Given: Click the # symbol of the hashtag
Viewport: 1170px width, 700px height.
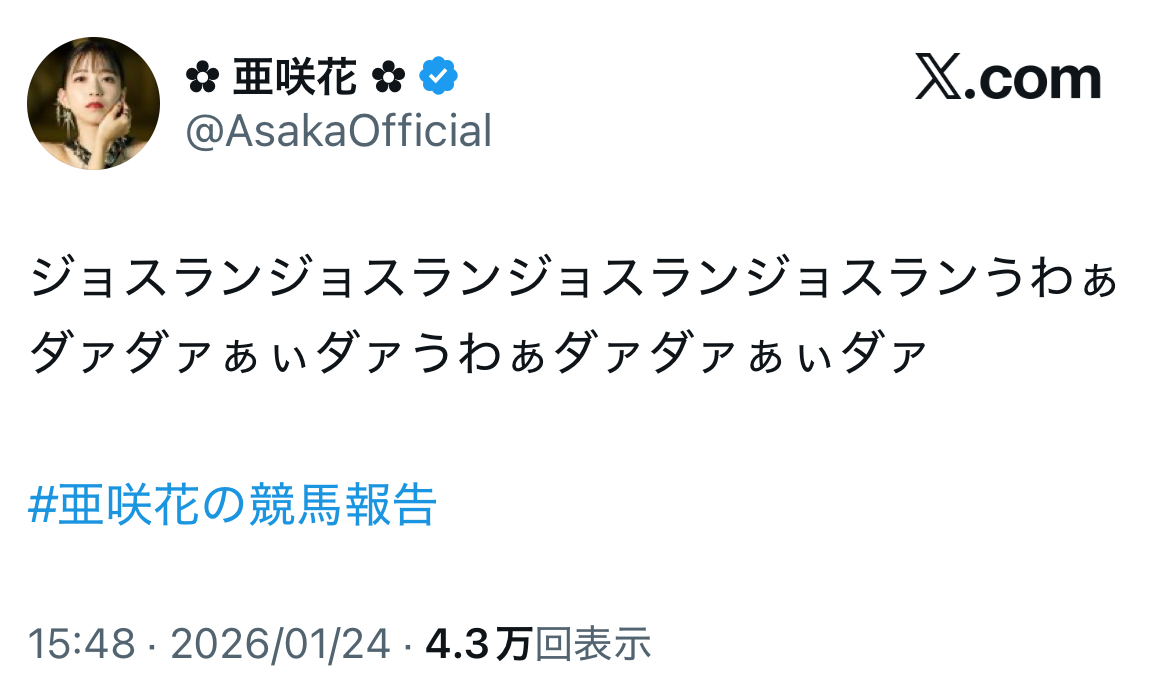Looking at the screenshot, I should (x=42, y=507).
